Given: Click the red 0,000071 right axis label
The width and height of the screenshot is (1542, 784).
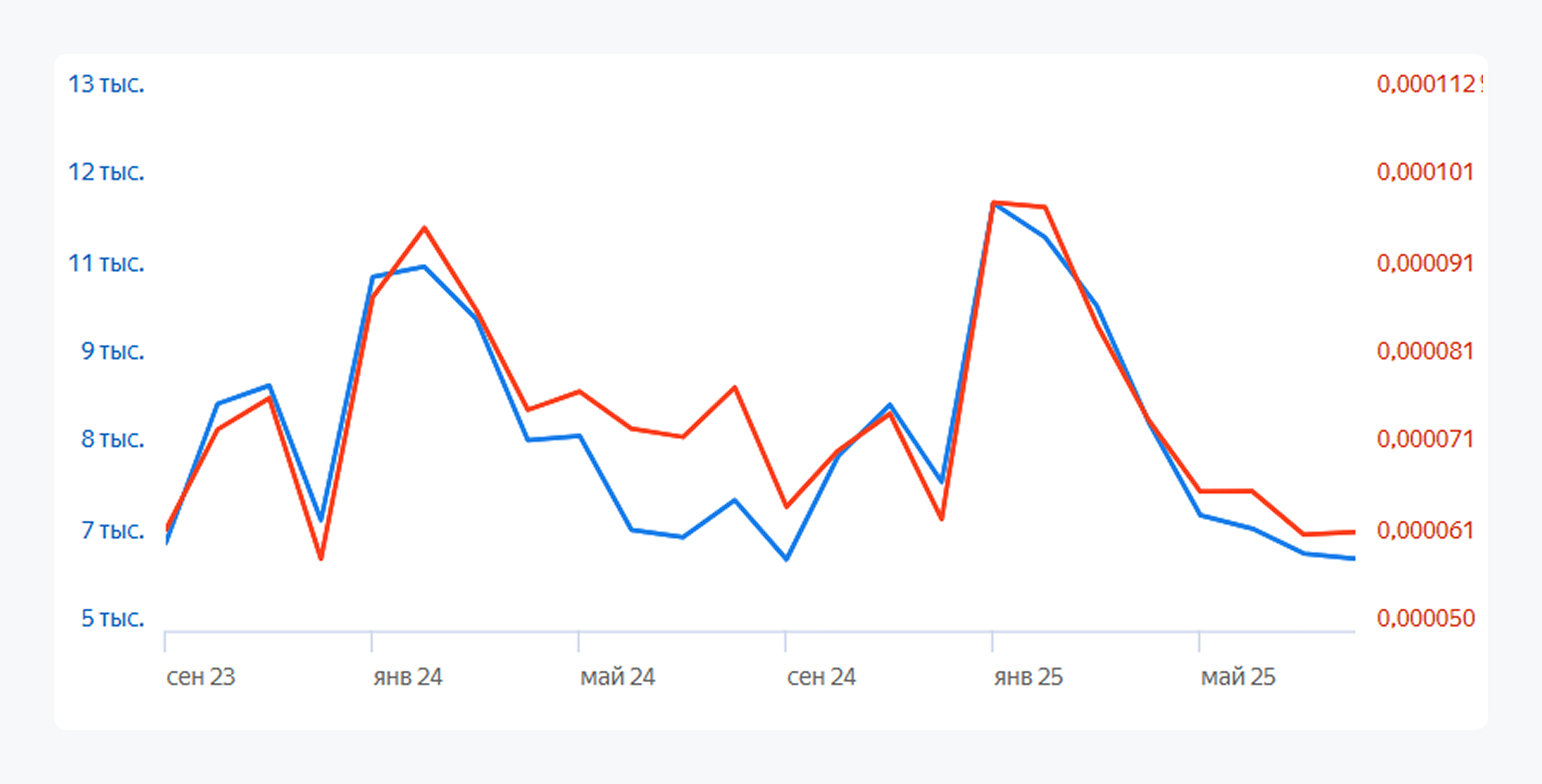Looking at the screenshot, I should [x=1425, y=439].
